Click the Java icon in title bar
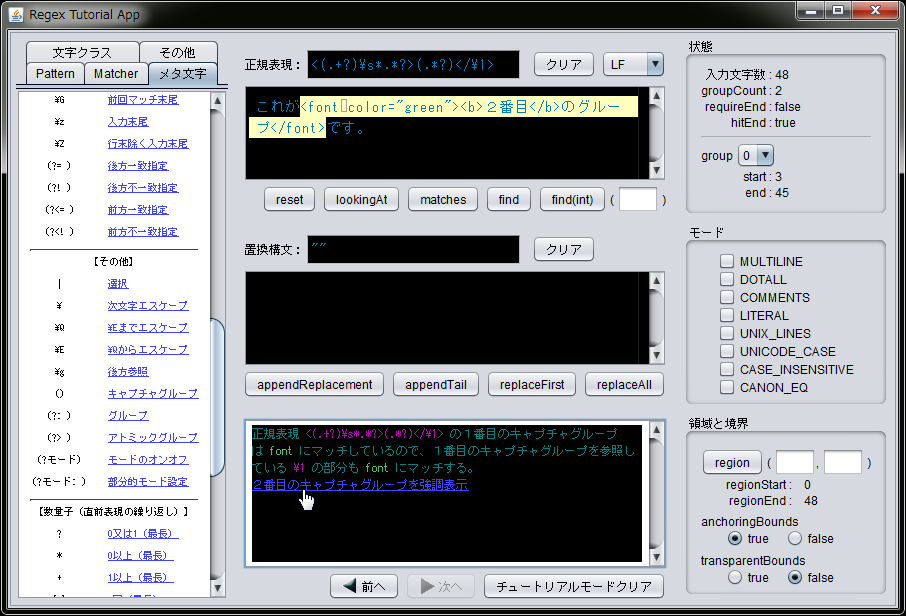Screen dimensions: 906x616 pyautogui.click(x=16, y=14)
